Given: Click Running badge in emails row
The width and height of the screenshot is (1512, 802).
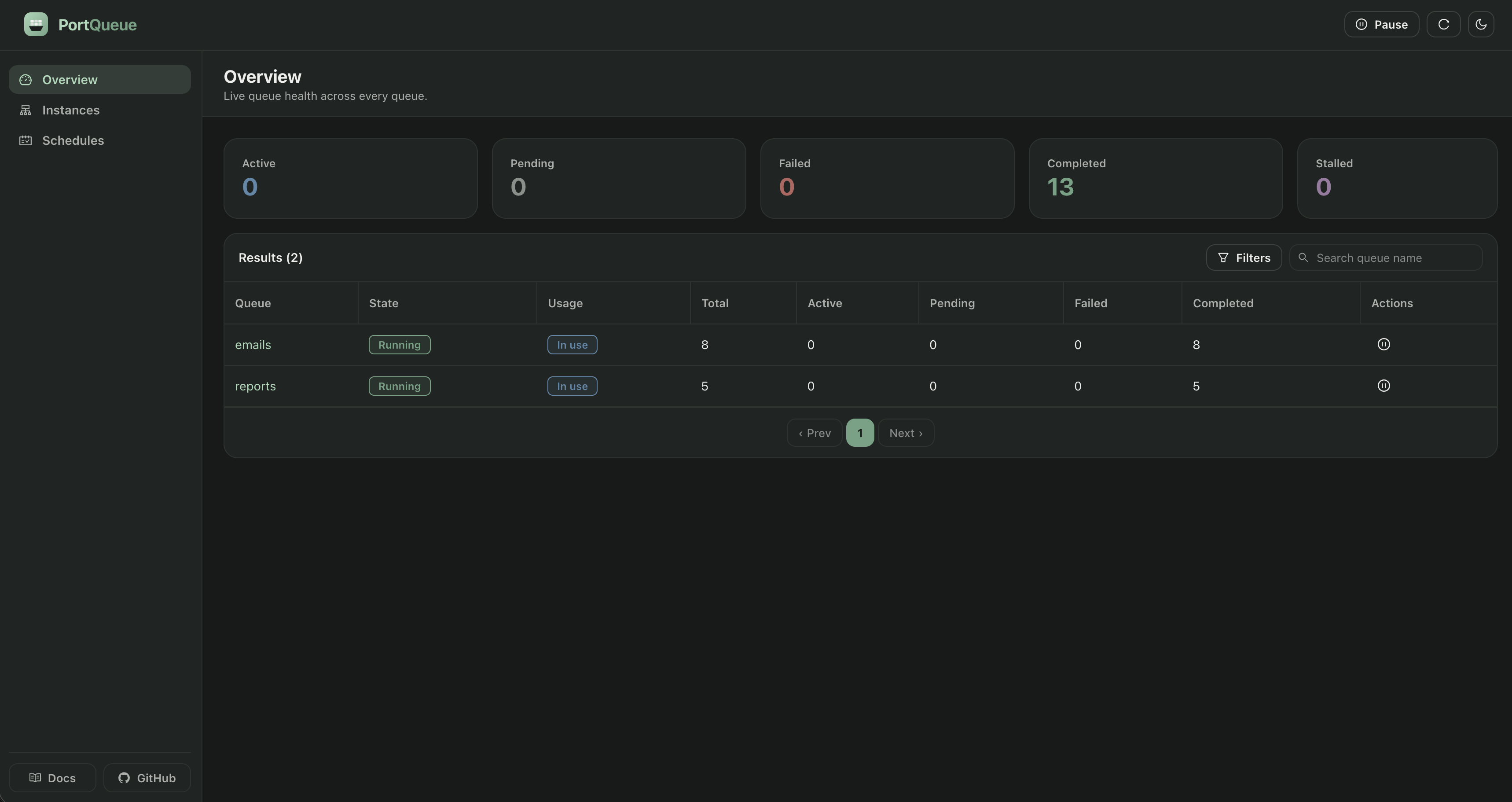Looking at the screenshot, I should tap(399, 345).
